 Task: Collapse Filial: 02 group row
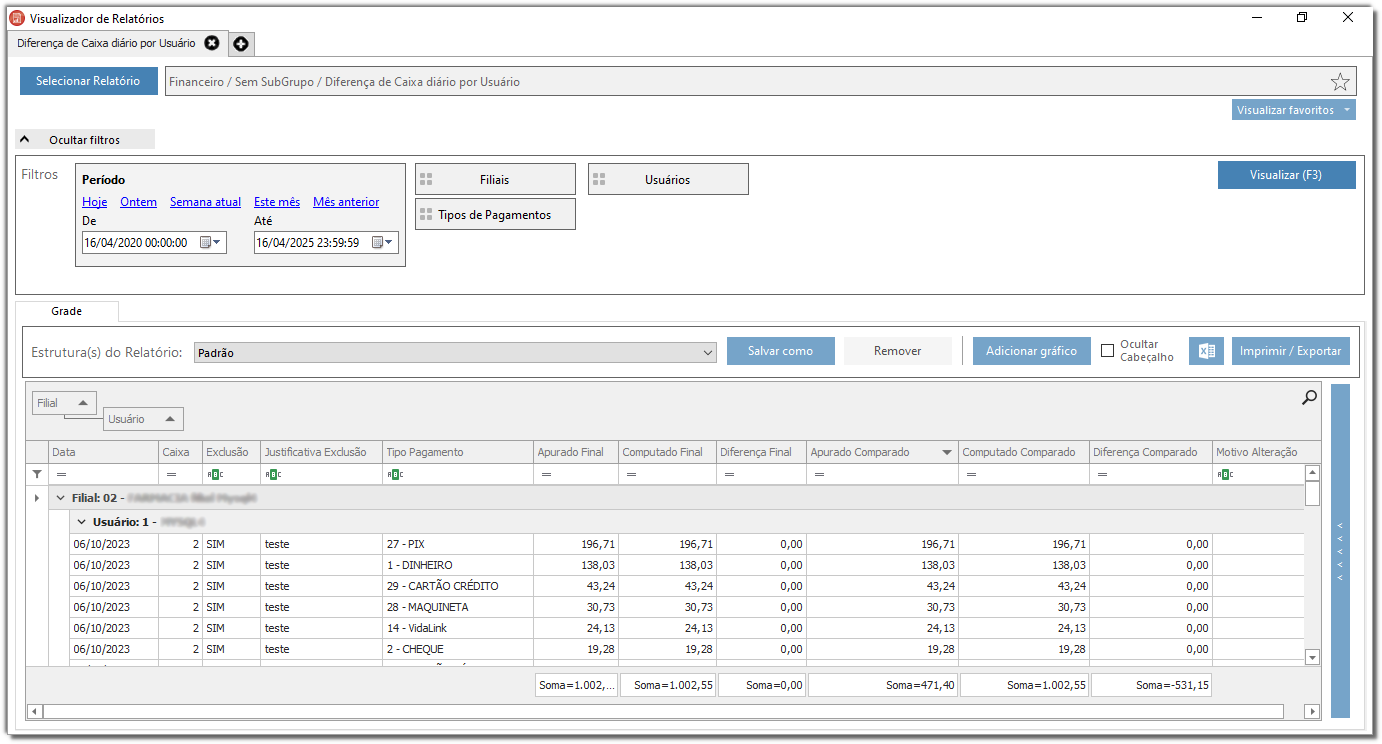click(x=60, y=497)
